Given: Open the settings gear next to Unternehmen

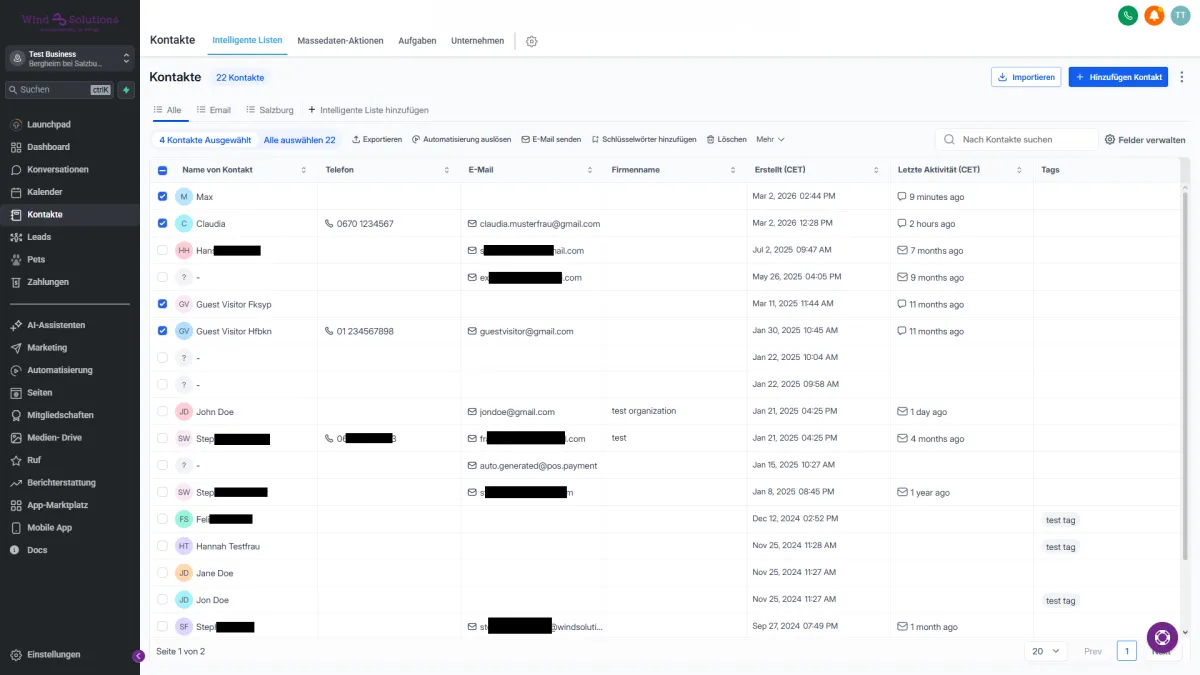Looking at the screenshot, I should click(532, 41).
